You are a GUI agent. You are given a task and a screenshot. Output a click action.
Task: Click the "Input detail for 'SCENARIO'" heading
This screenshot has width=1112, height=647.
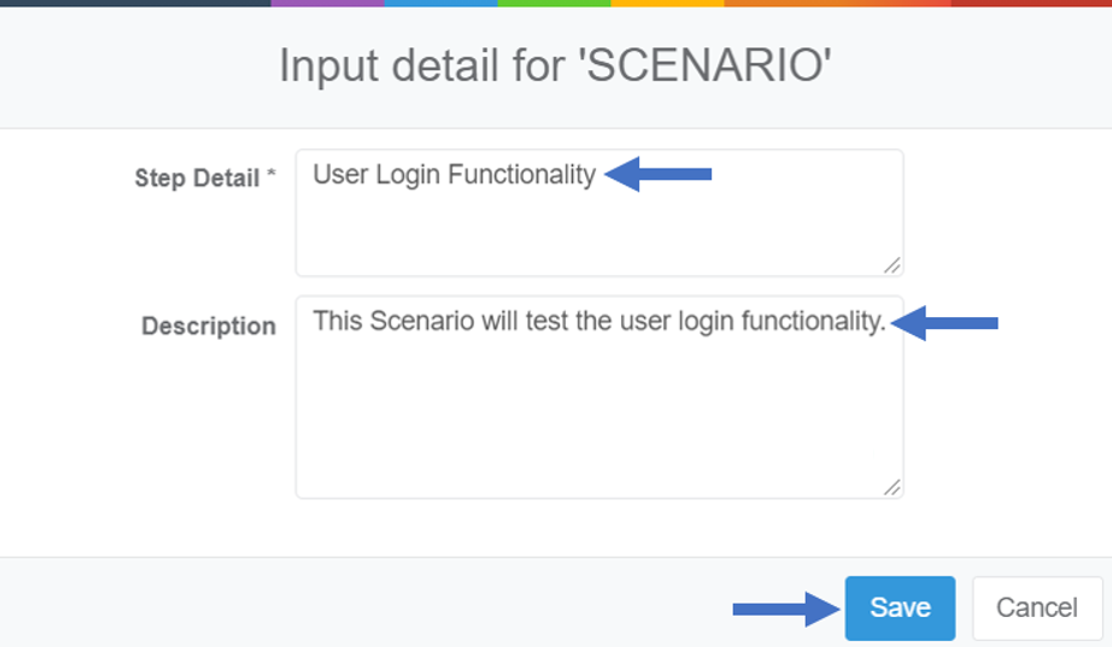click(x=555, y=66)
